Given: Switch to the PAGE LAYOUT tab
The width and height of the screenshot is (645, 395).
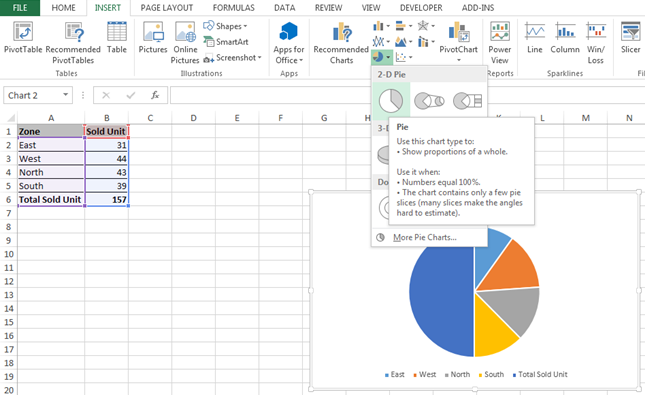Looking at the screenshot, I should click(x=167, y=8).
